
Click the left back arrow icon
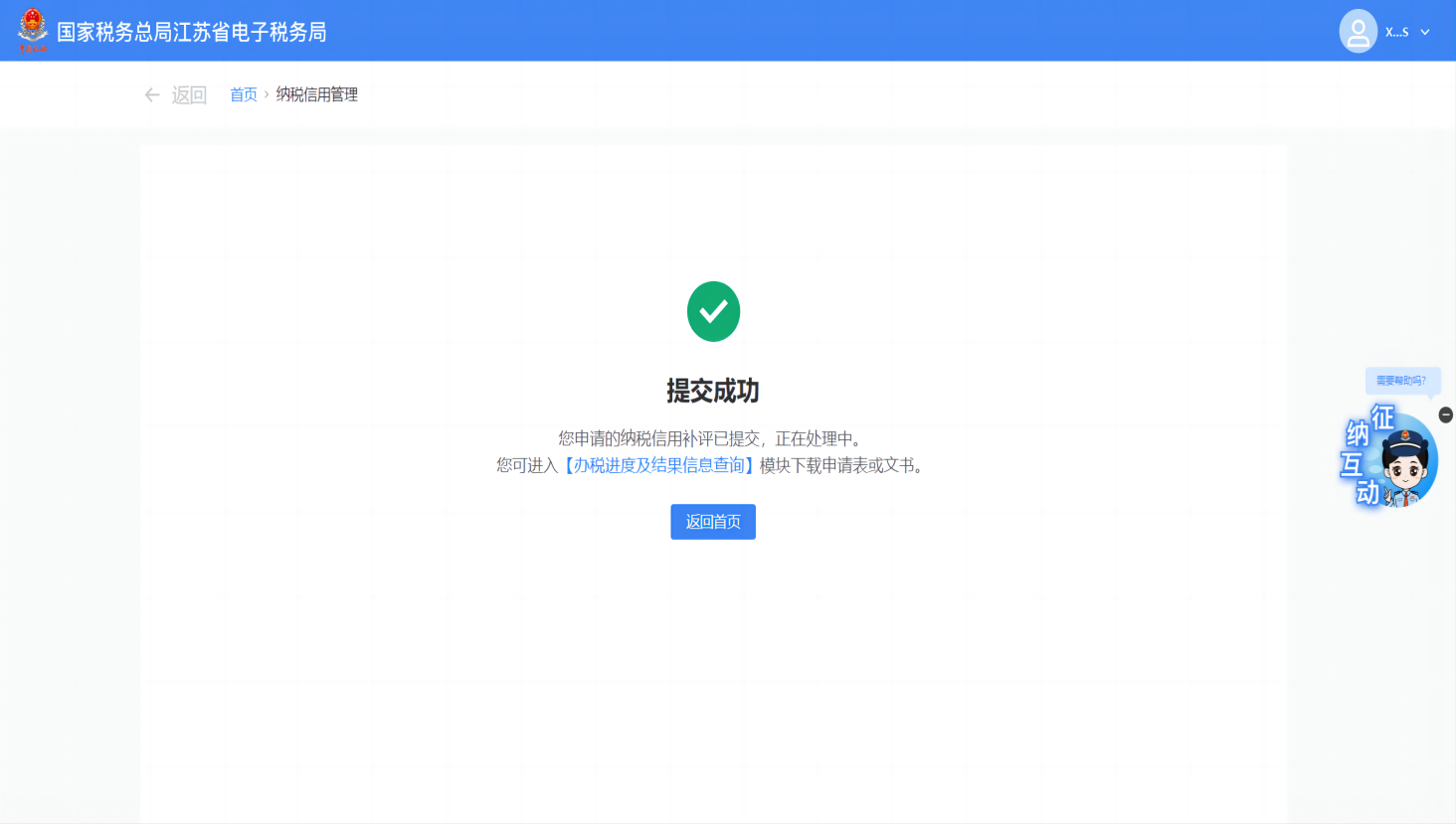point(152,94)
